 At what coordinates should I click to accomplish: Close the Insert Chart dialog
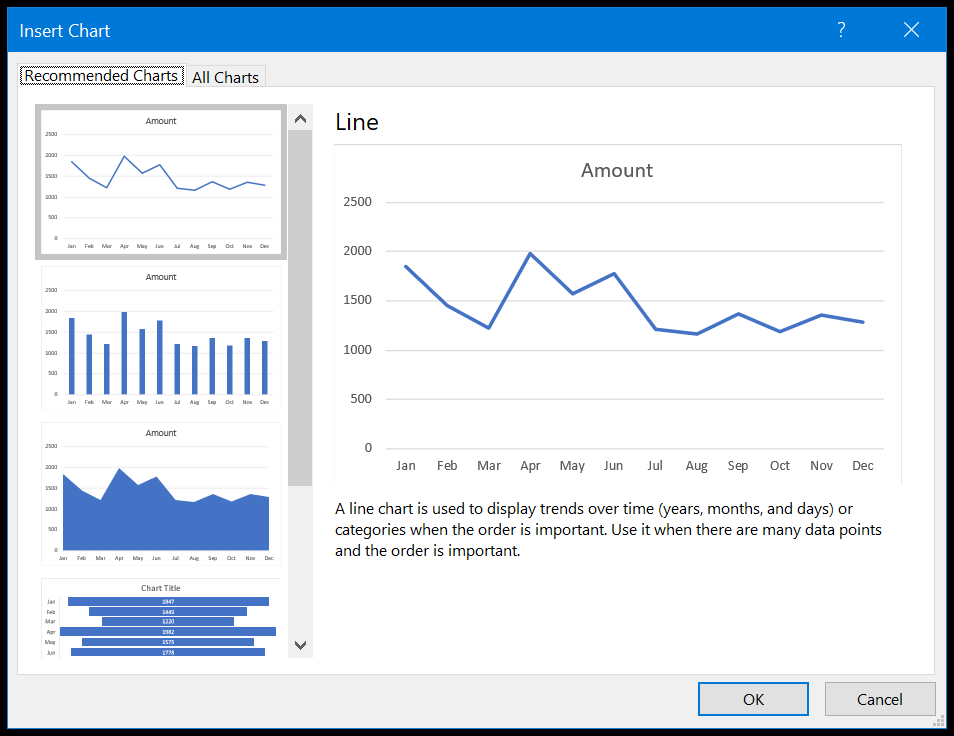(911, 29)
